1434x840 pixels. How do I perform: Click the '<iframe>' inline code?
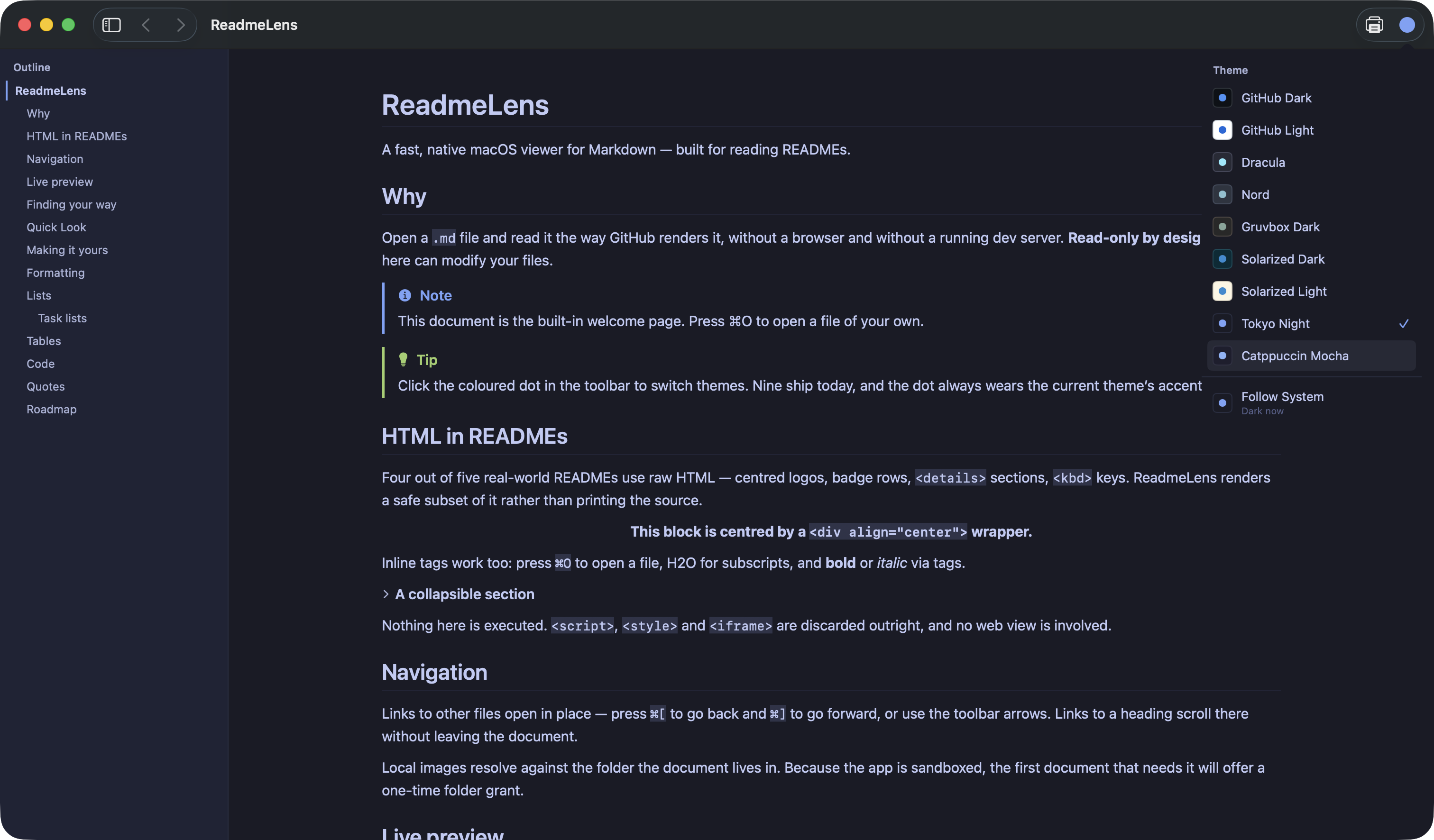(741, 626)
